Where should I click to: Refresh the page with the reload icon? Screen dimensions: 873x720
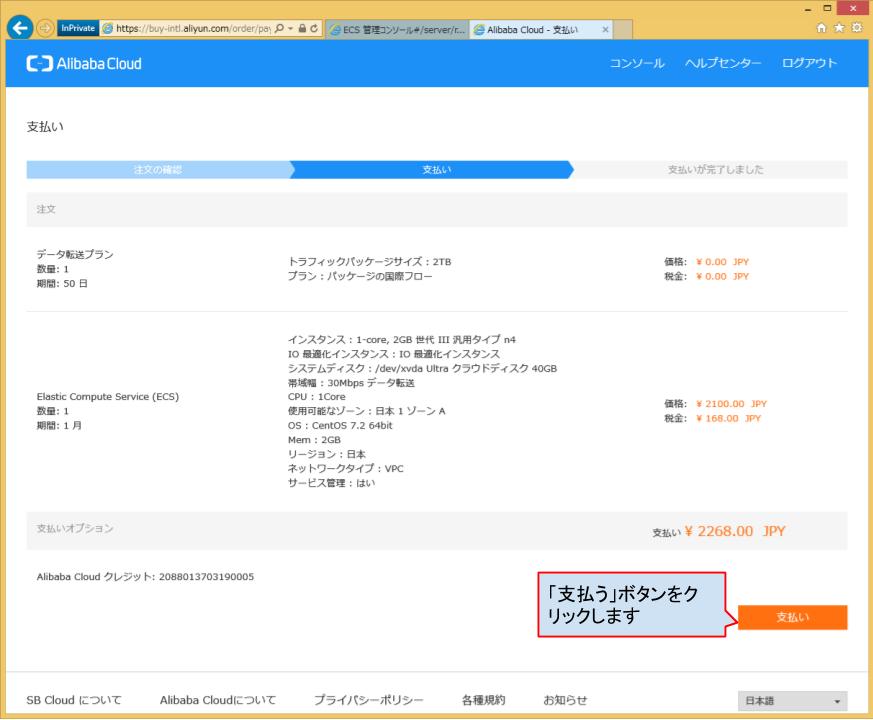(x=314, y=28)
